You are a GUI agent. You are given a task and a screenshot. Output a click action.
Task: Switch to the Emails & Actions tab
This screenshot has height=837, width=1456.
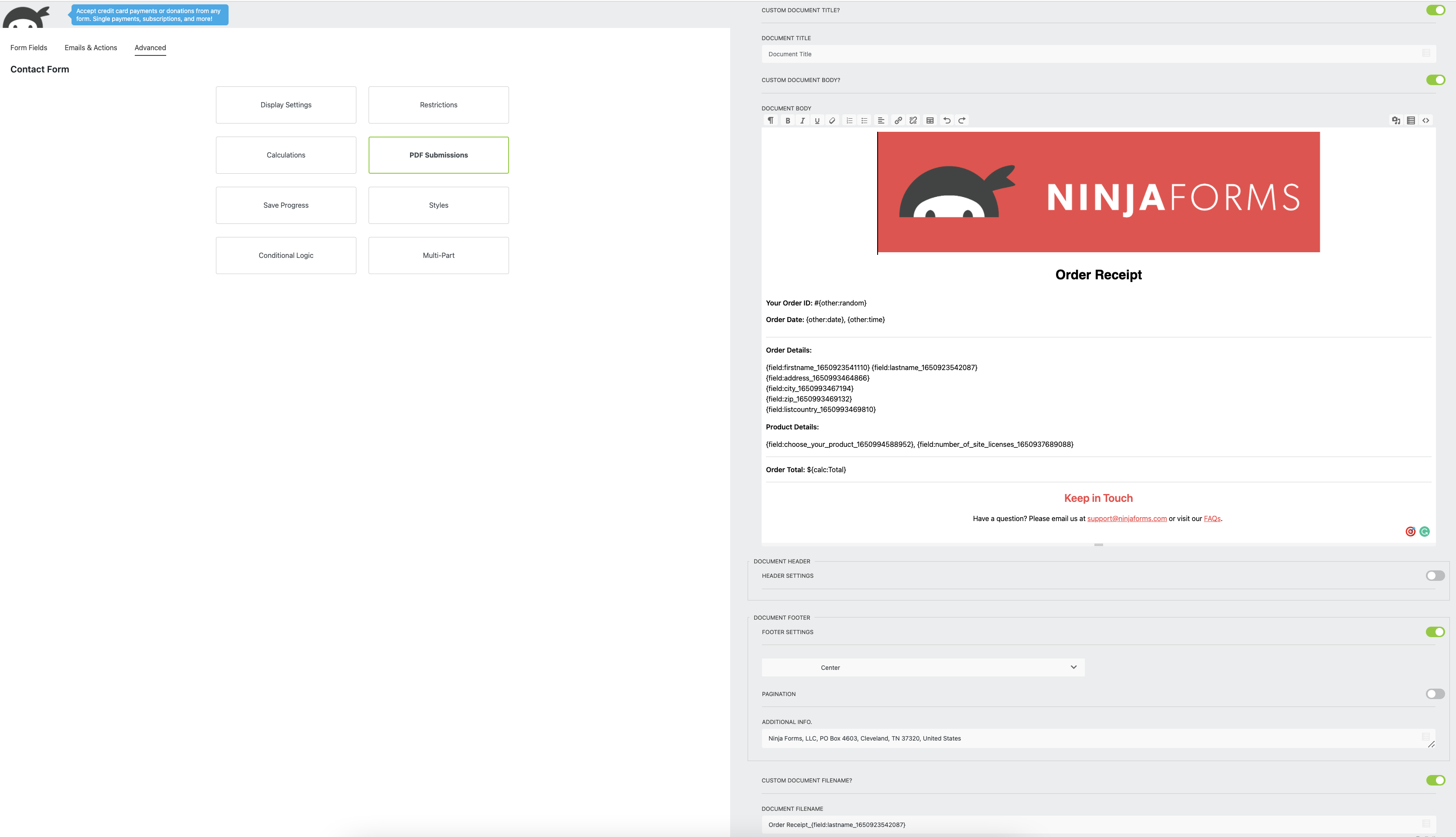(x=90, y=48)
